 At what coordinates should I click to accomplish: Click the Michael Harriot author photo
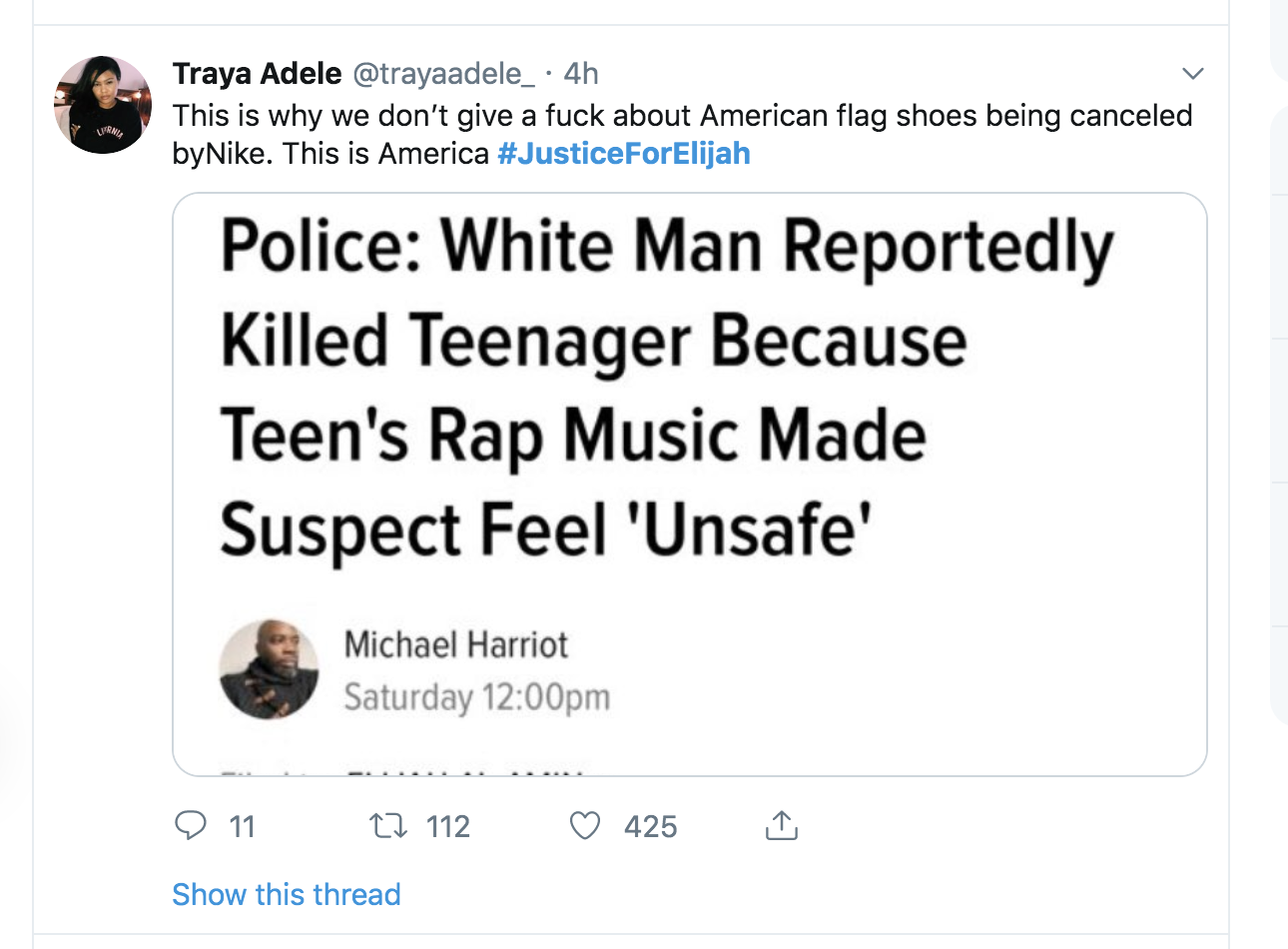(x=269, y=670)
